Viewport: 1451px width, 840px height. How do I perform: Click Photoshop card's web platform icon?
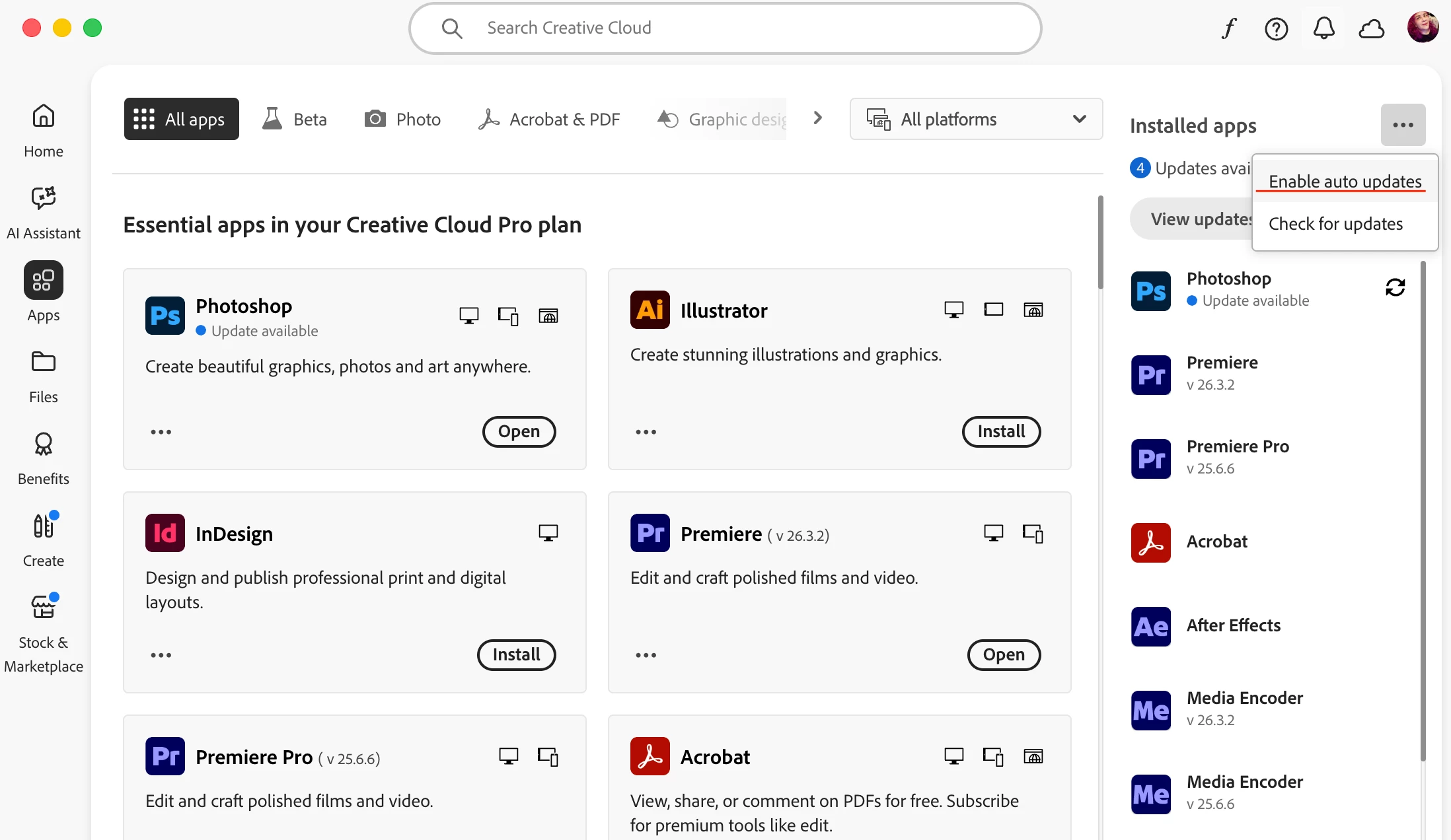point(548,316)
